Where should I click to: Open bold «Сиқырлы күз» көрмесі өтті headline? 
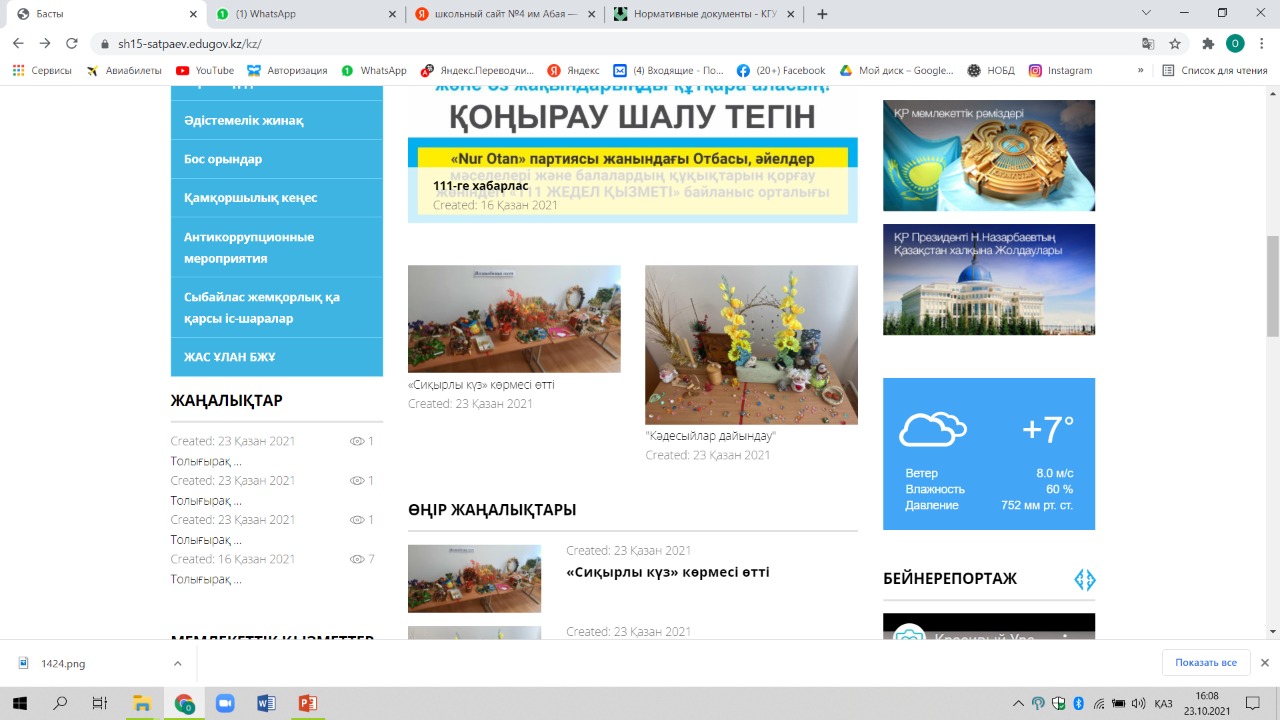[x=667, y=572]
